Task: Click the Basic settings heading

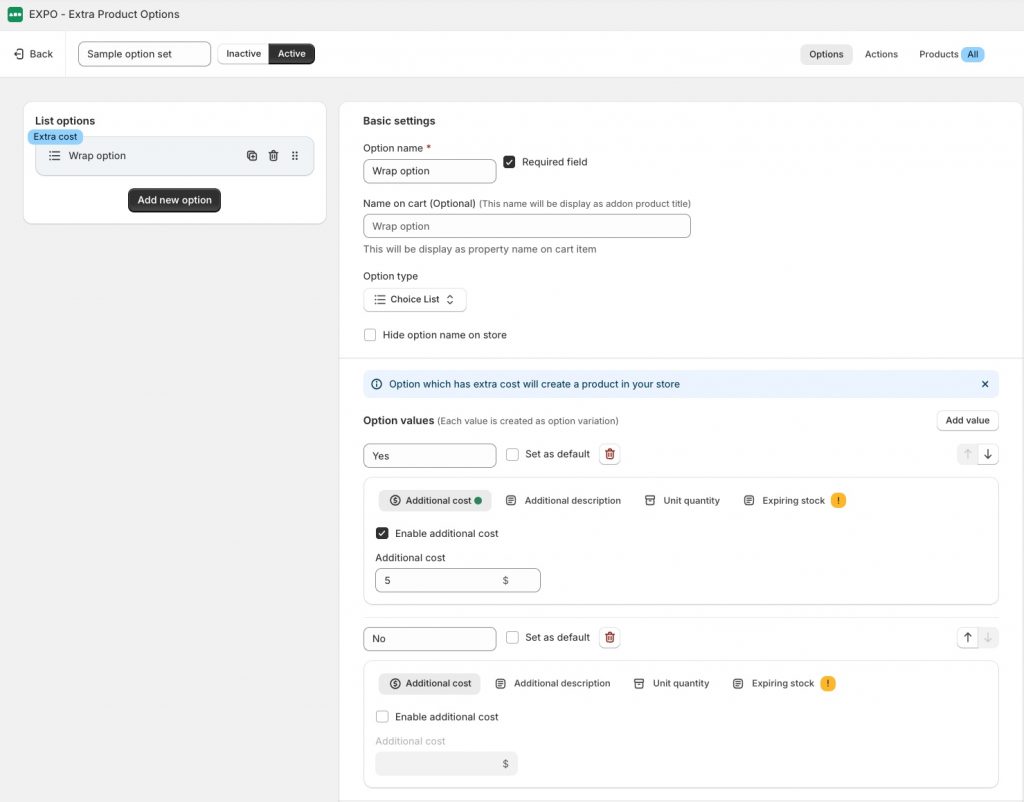Action: (399, 121)
